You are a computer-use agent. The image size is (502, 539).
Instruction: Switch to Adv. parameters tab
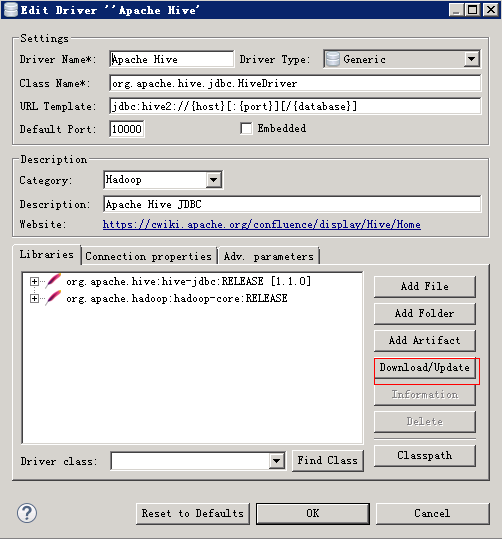tap(269, 256)
